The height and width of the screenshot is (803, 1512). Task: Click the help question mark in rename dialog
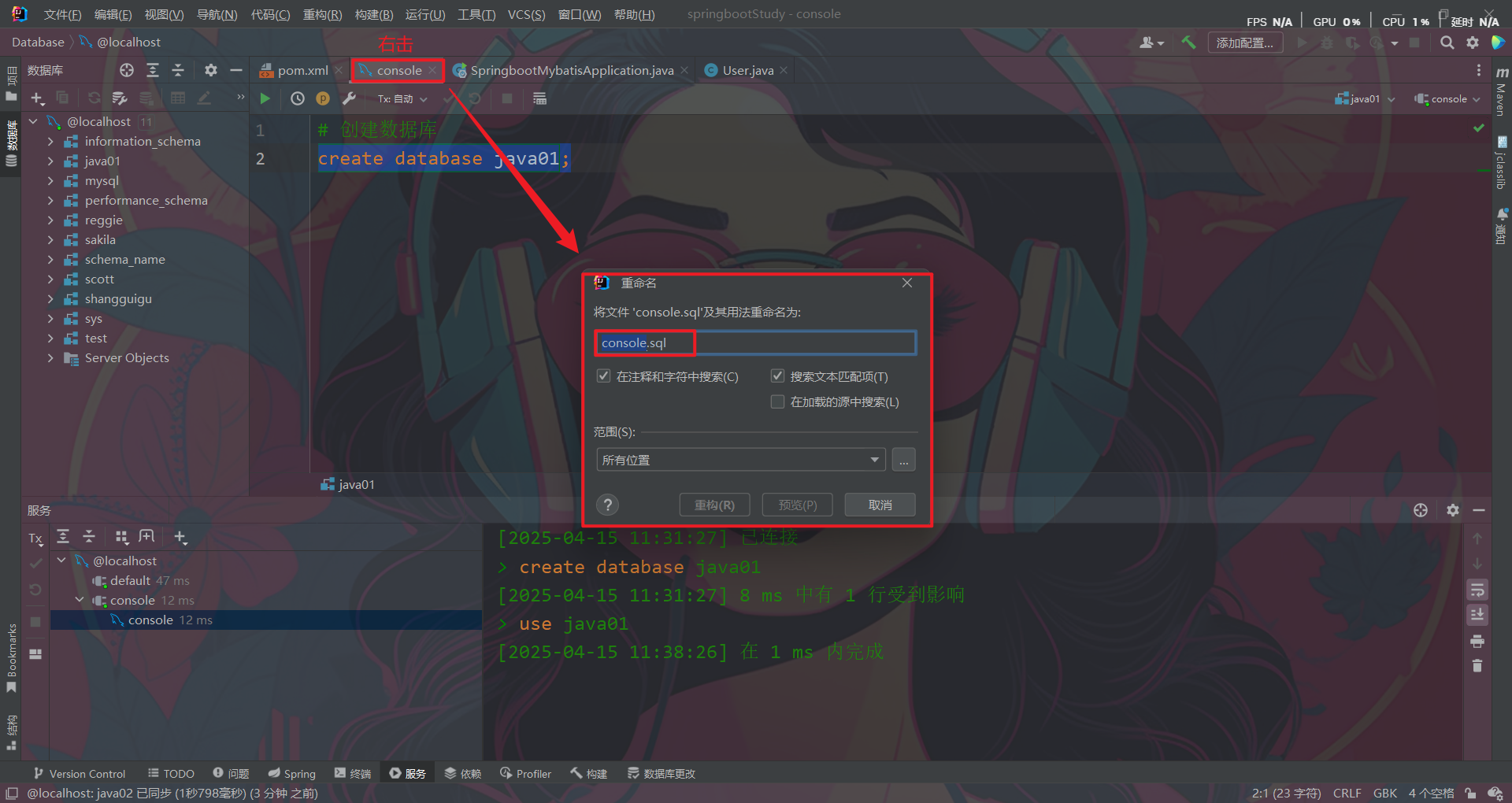607,505
